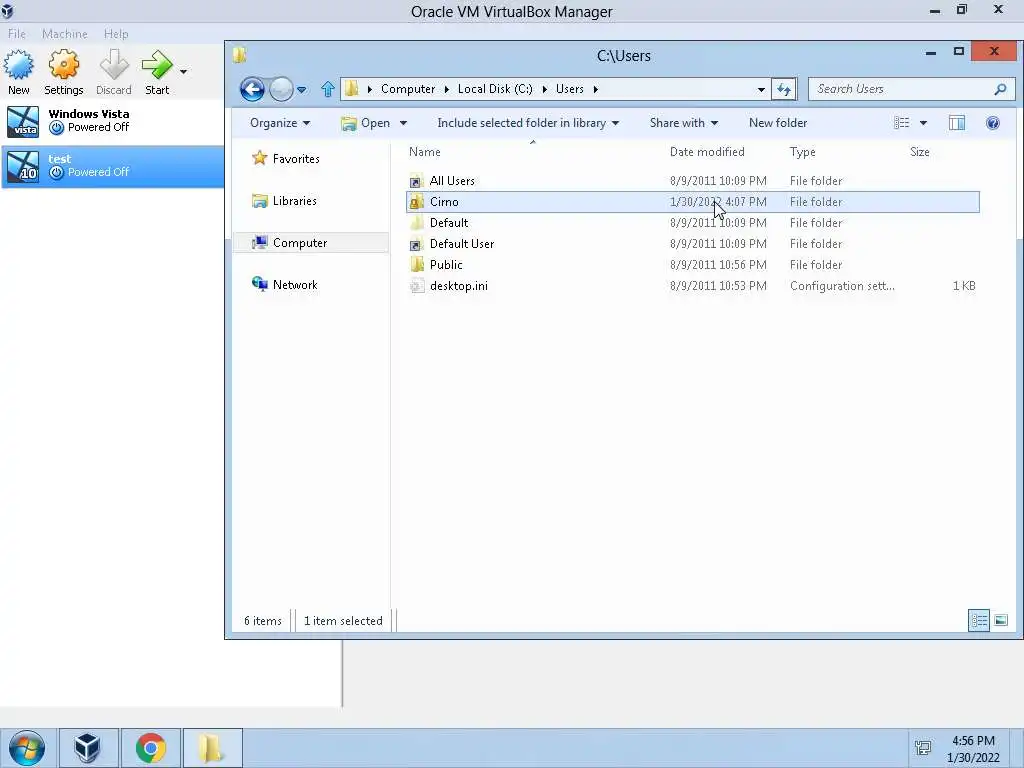
Task: Sort by Date modified column header
Action: pyautogui.click(x=707, y=152)
